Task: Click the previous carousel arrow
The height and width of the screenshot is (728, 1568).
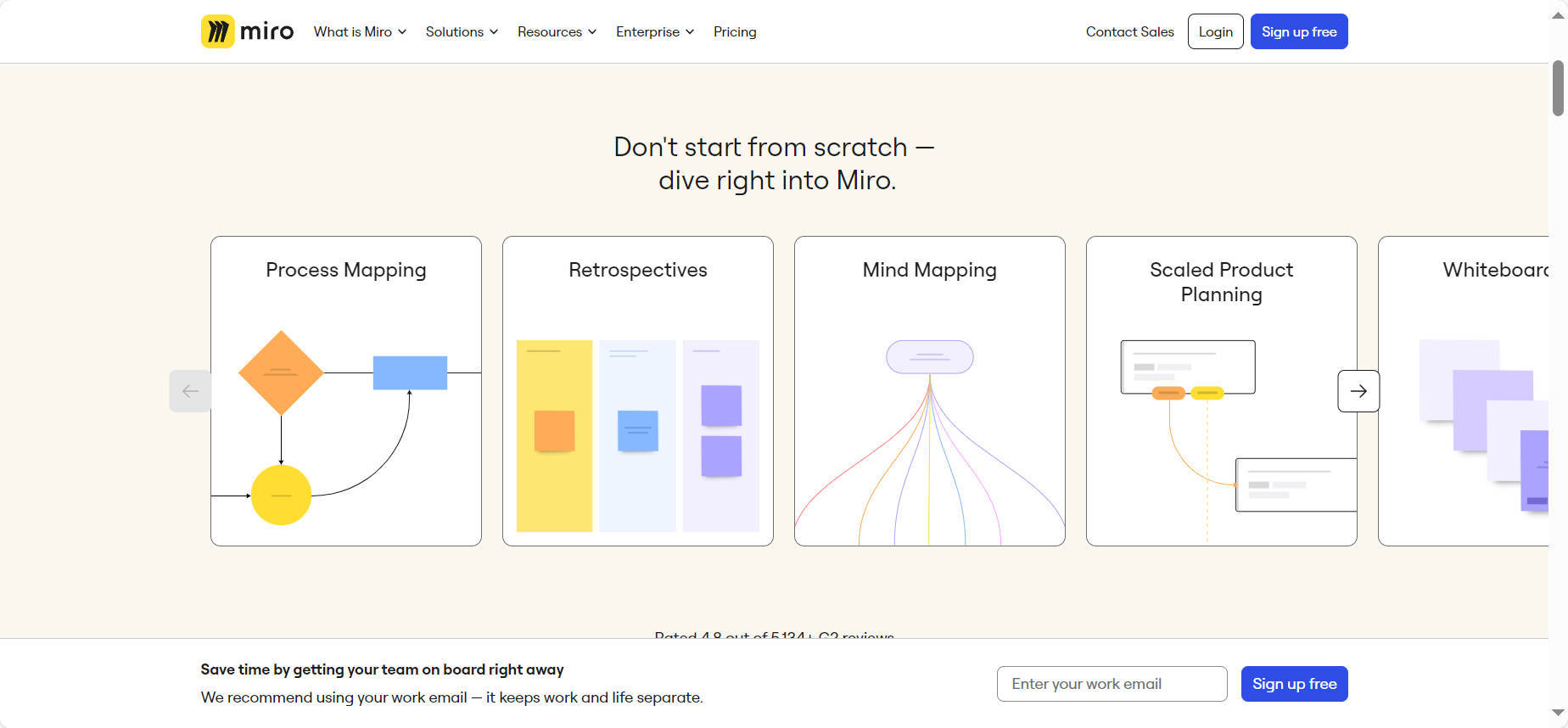Action: pyautogui.click(x=190, y=391)
